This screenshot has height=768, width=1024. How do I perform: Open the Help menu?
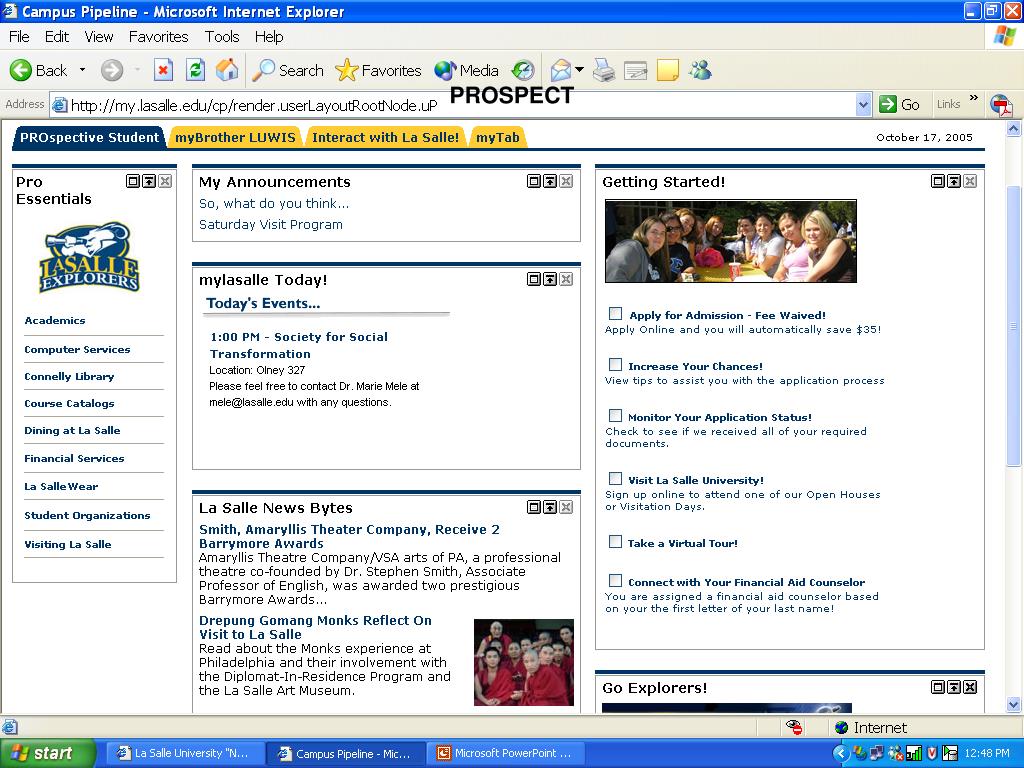(x=268, y=37)
